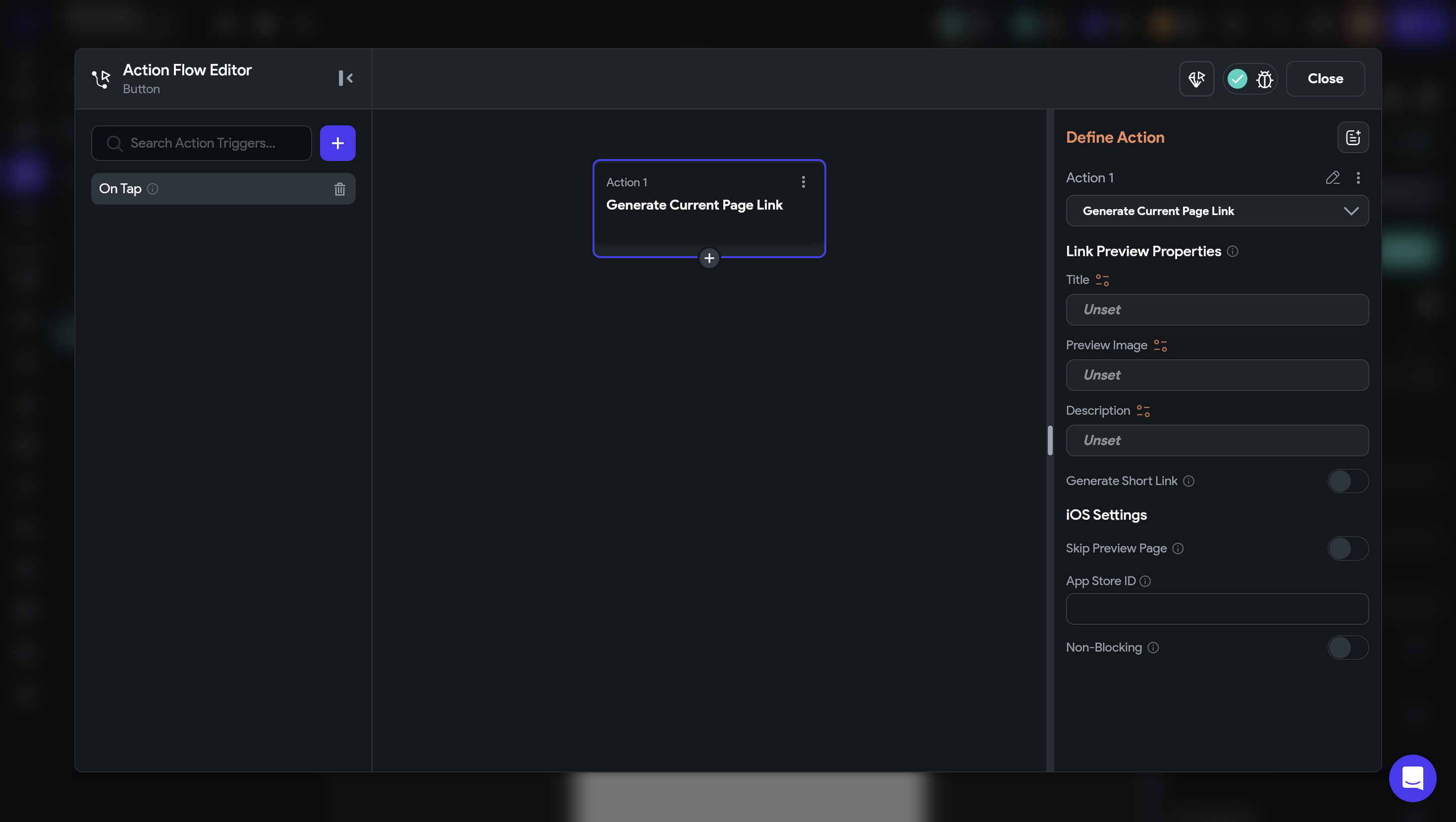The image size is (1456, 822).
Task: Click the debug bug icon
Action: [x=1264, y=79]
